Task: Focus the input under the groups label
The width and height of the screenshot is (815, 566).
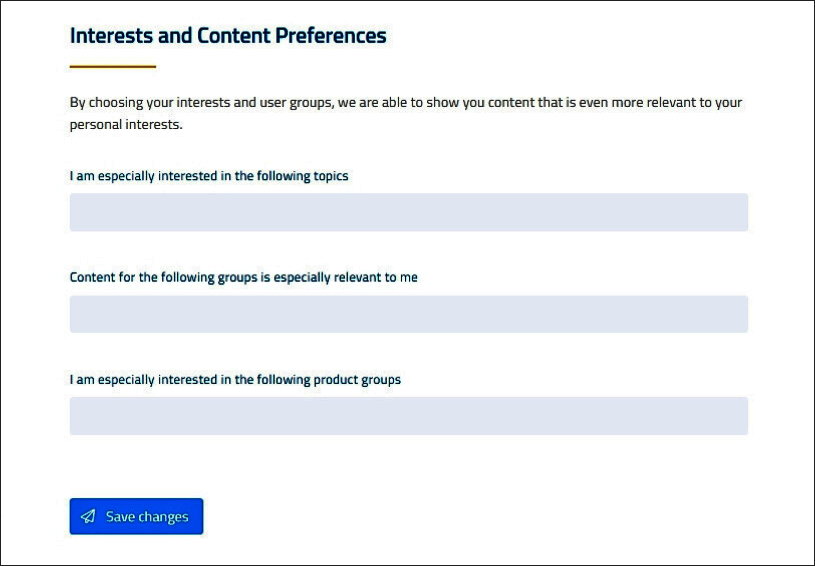Action: [408, 314]
